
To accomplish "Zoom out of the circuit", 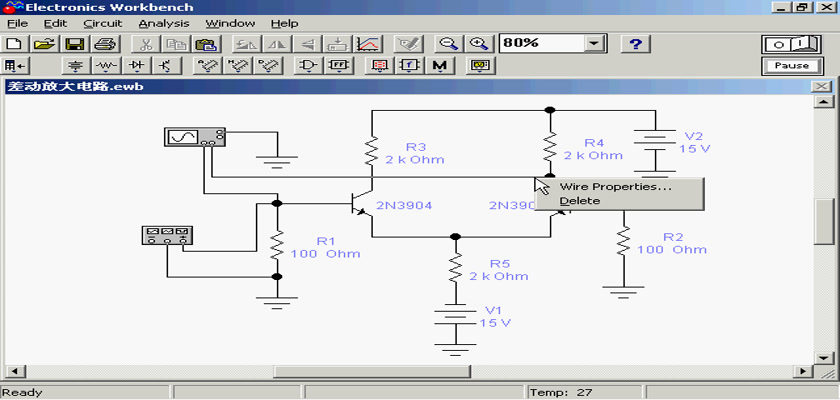I will point(447,43).
